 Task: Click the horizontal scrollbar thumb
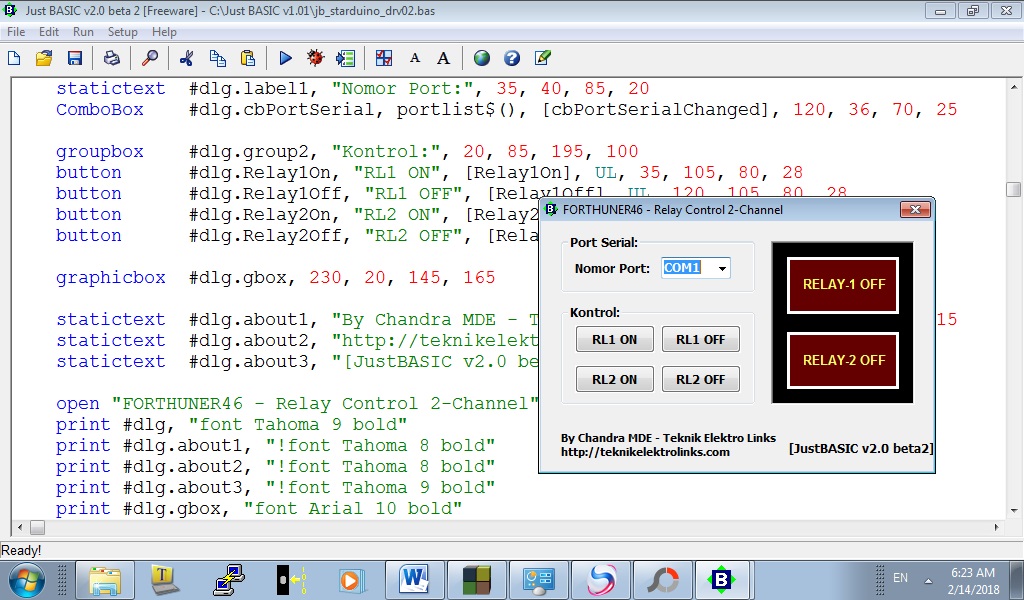37,527
